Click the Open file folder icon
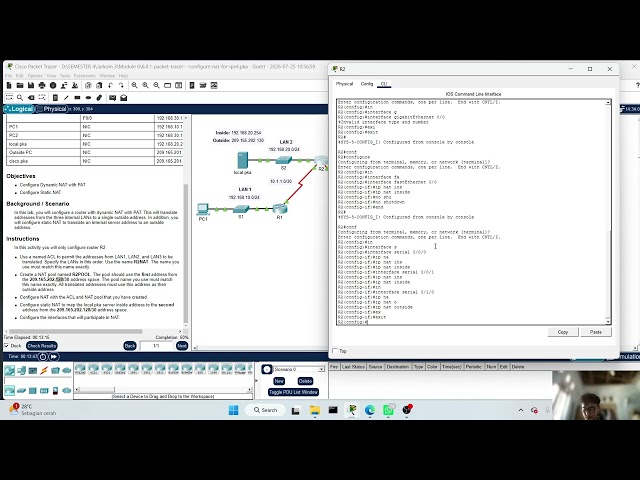Image resolution: width=640 pixels, height=480 pixels. (x=20, y=85)
